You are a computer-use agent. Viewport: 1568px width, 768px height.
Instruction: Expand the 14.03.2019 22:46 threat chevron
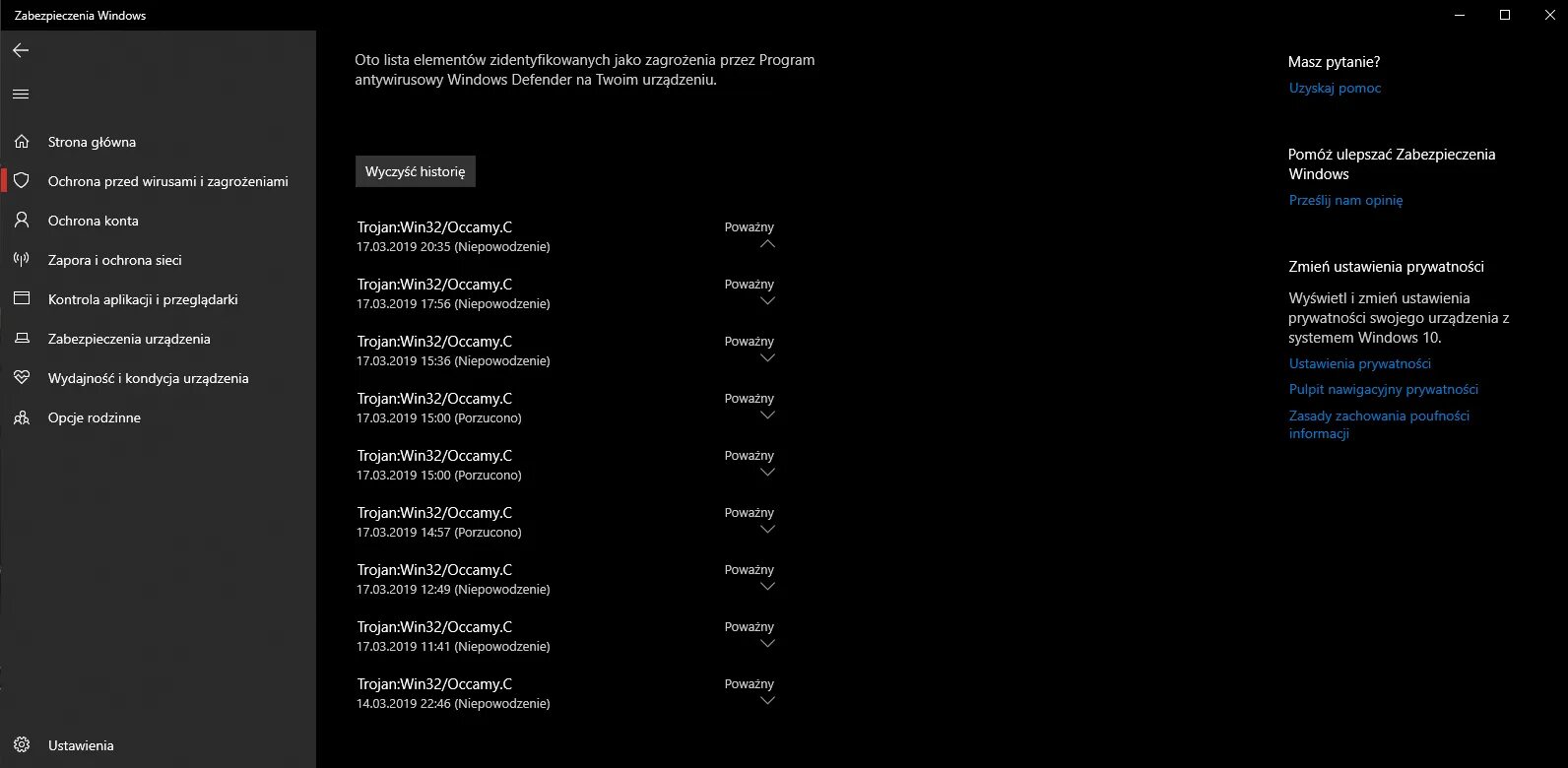[x=768, y=701]
